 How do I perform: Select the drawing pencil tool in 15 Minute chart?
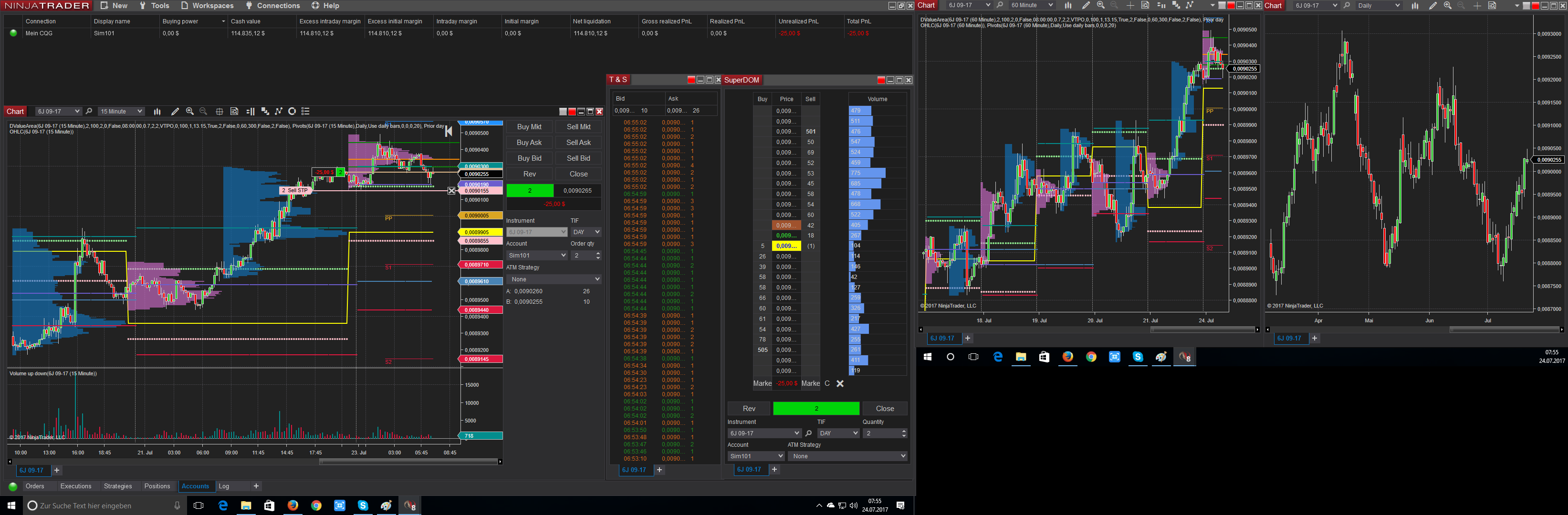[175, 111]
